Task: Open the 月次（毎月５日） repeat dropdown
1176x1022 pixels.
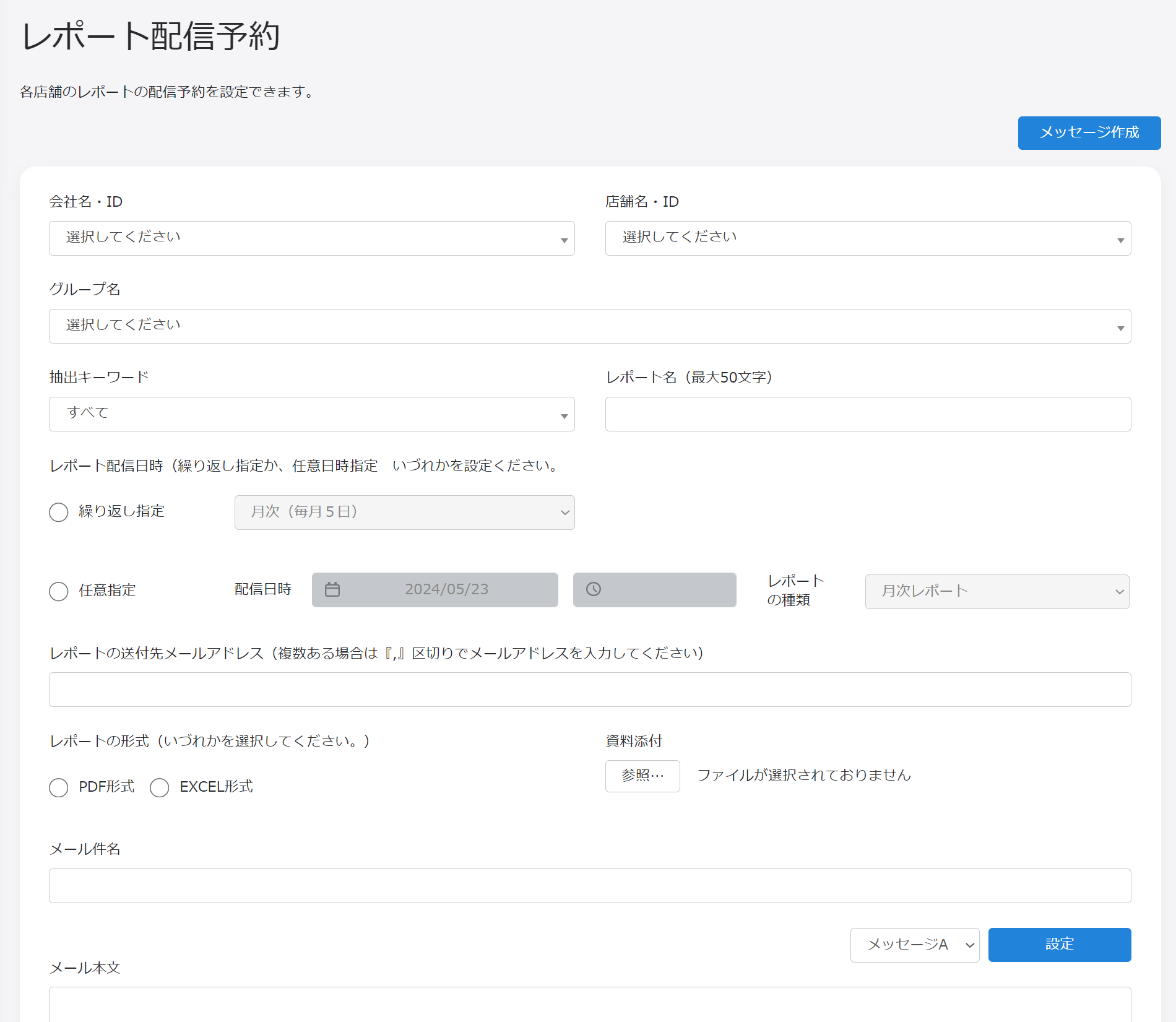Action: [405, 513]
